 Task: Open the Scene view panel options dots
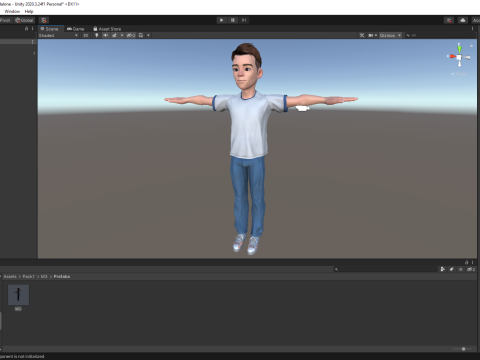point(472,29)
